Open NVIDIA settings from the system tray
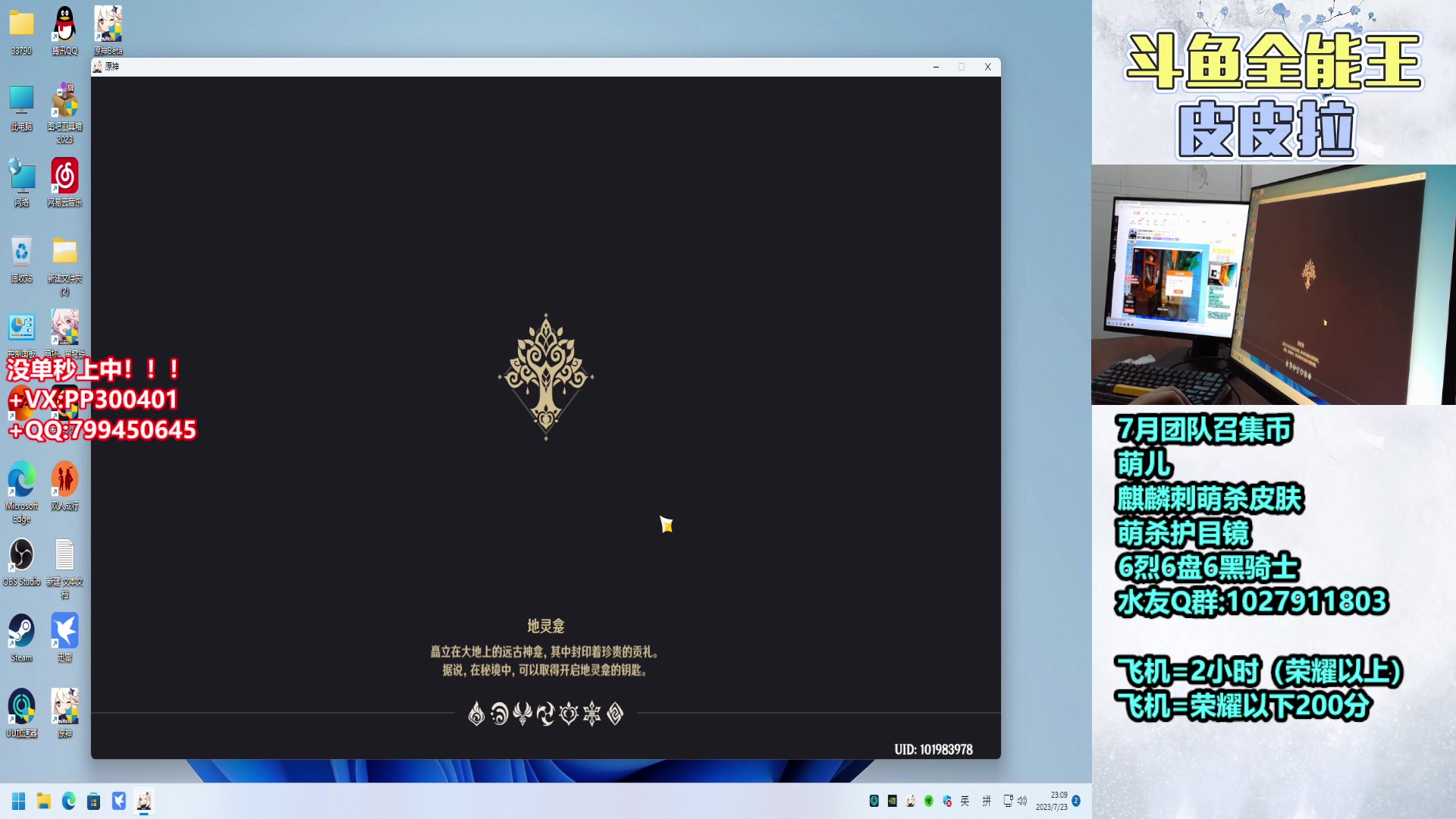 click(892, 801)
